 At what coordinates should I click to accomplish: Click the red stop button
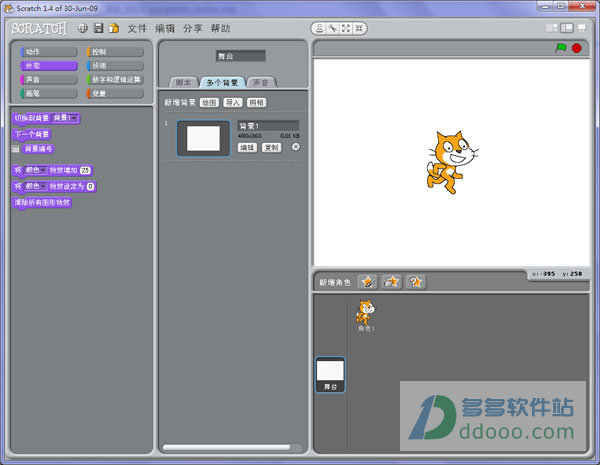[577, 48]
